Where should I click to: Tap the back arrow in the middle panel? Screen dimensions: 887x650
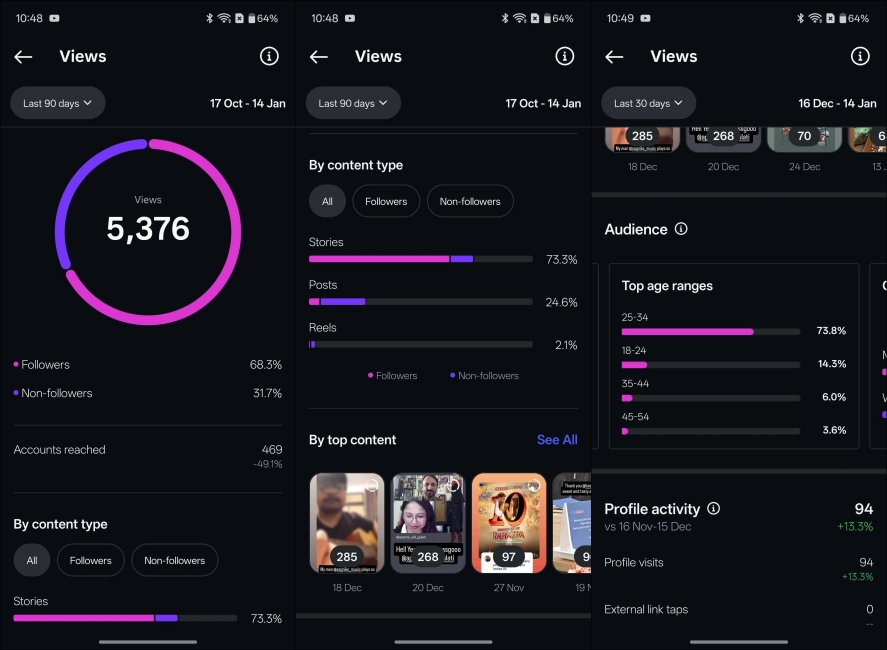[x=319, y=57]
